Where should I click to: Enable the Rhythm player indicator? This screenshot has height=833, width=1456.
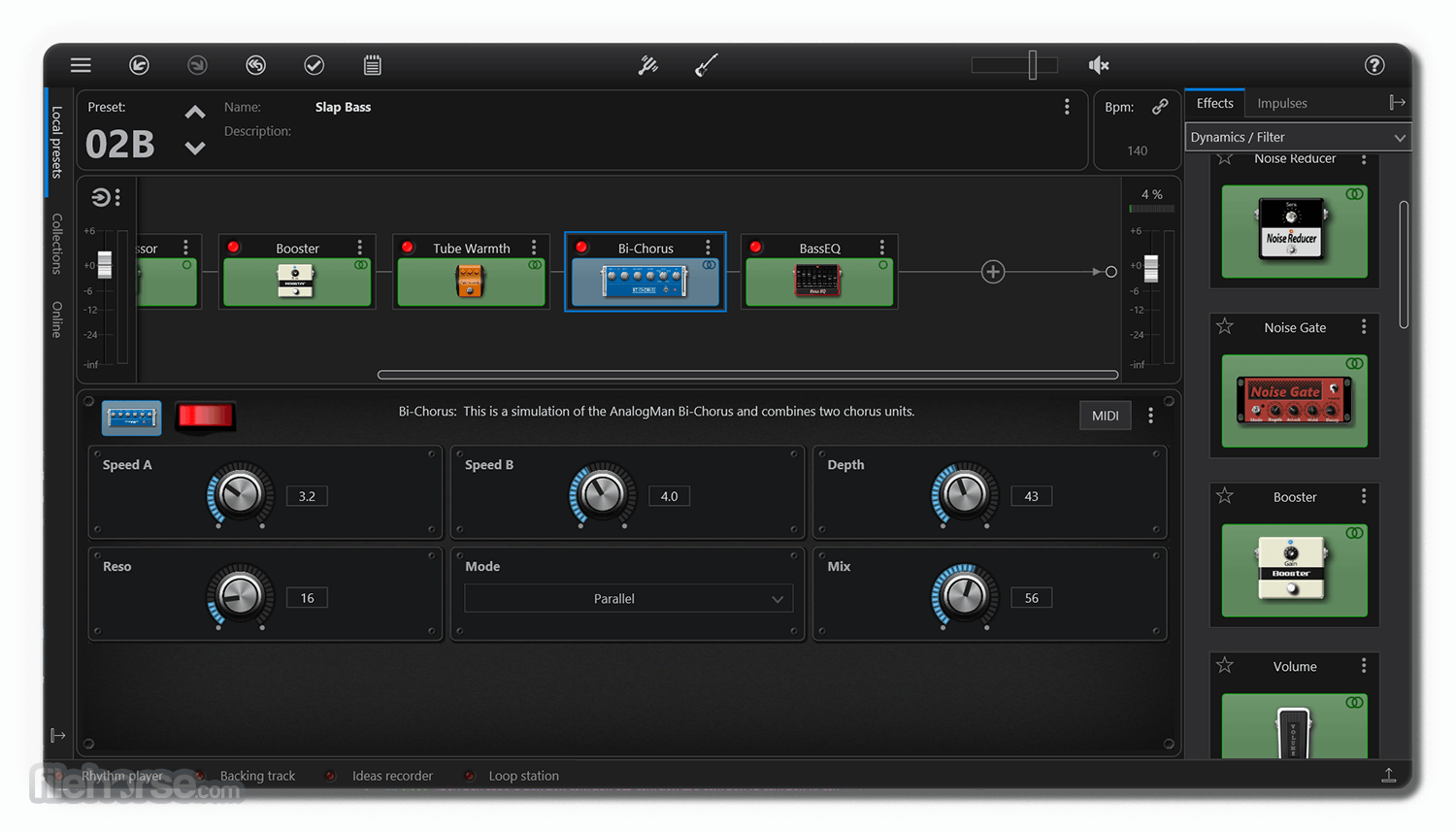[59, 776]
